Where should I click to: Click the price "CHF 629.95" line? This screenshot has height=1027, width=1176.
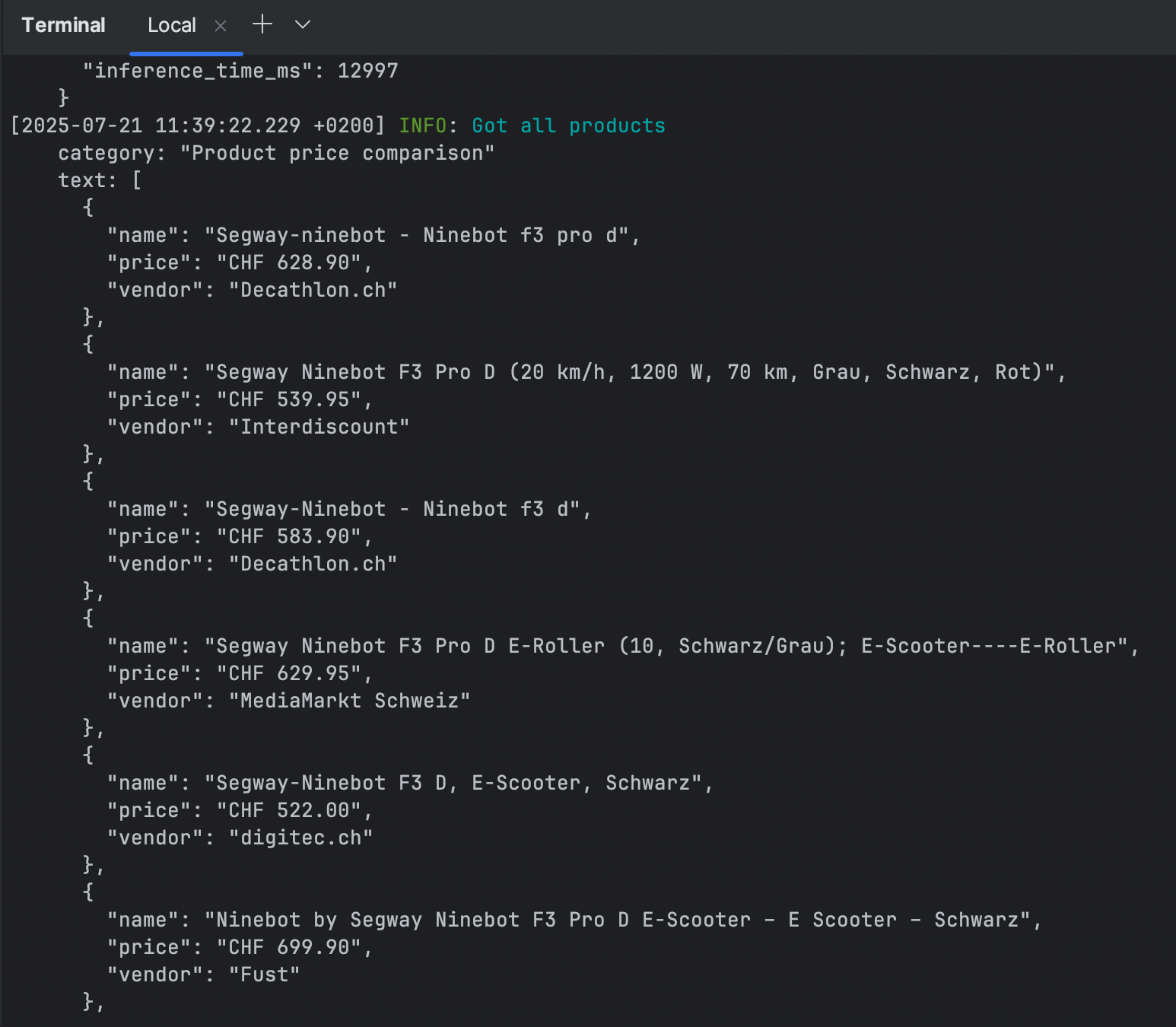pos(240,673)
